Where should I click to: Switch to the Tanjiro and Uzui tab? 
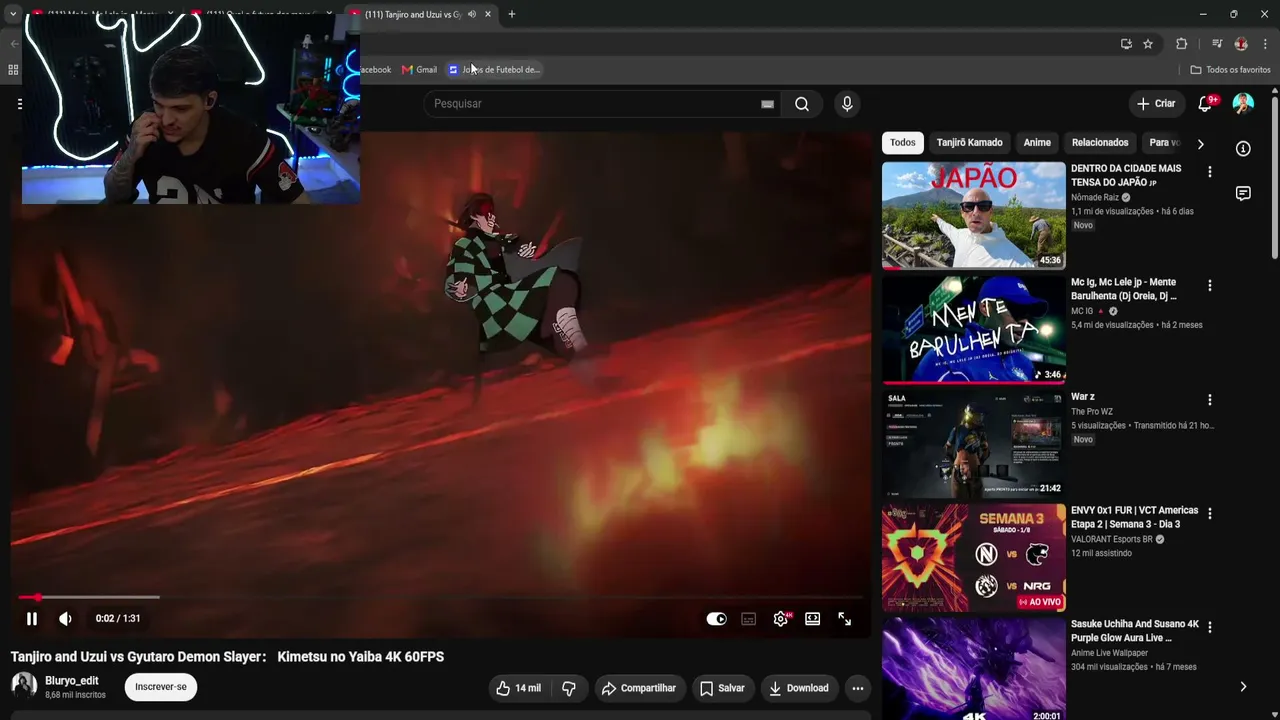[x=412, y=14]
